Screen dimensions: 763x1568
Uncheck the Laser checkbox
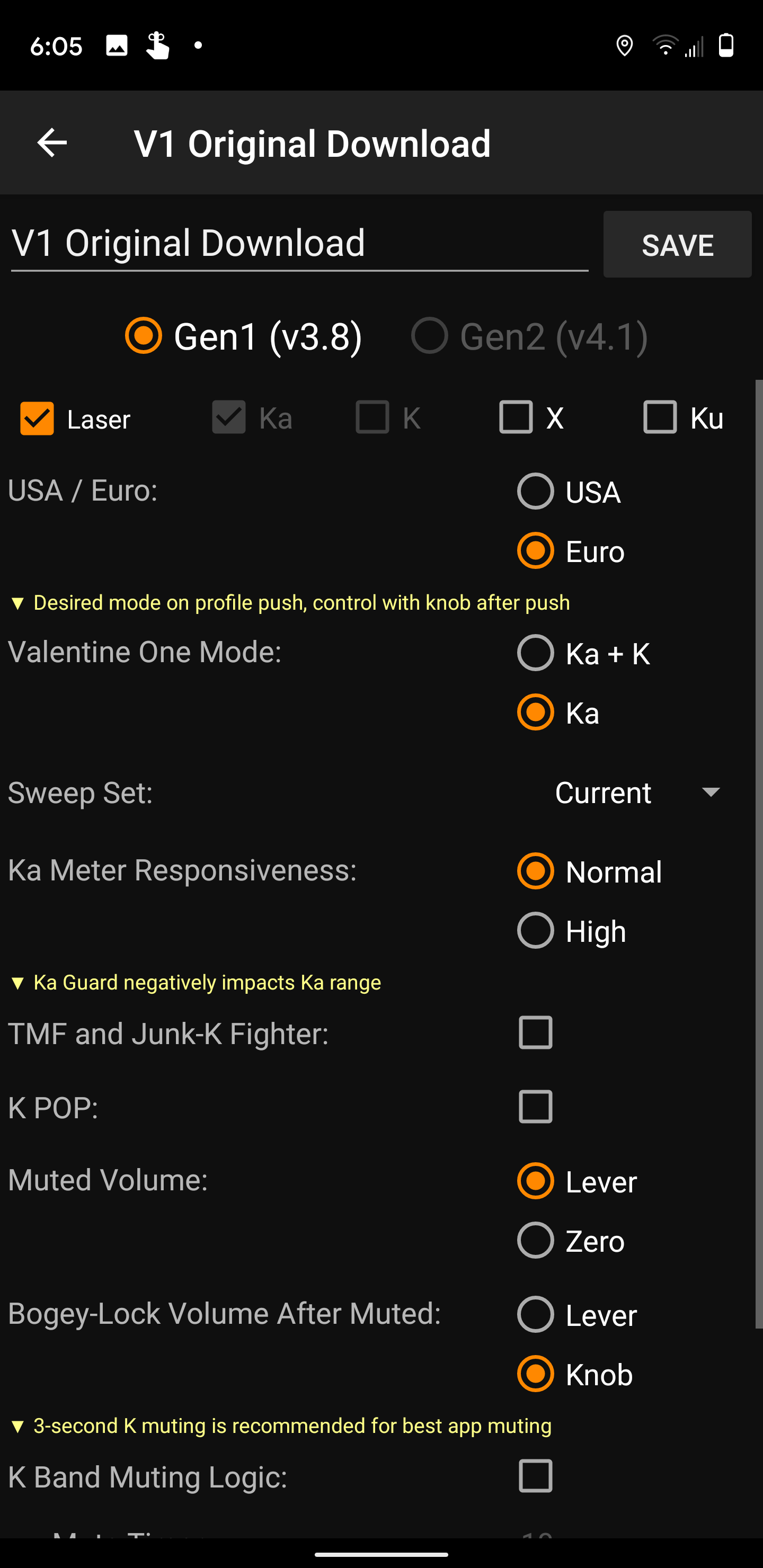pyautogui.click(x=37, y=418)
